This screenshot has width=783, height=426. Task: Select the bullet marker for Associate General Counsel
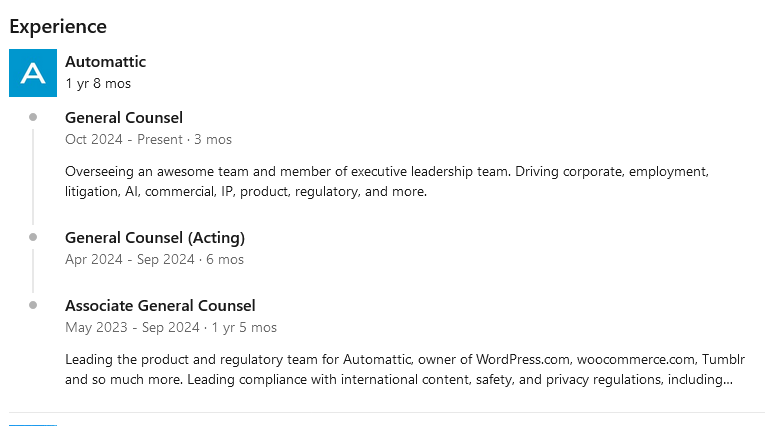[x=33, y=305]
